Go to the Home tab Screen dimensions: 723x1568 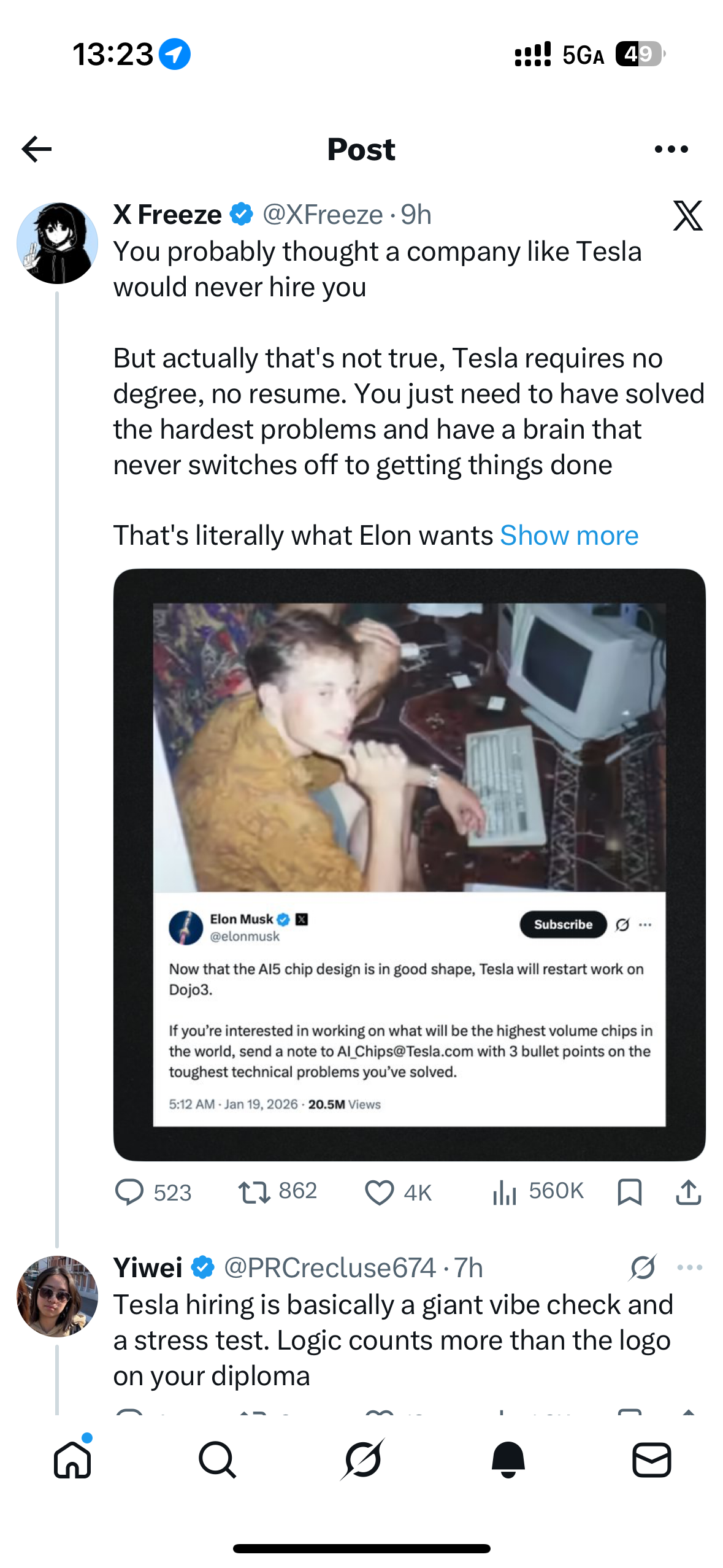pos(73,1459)
